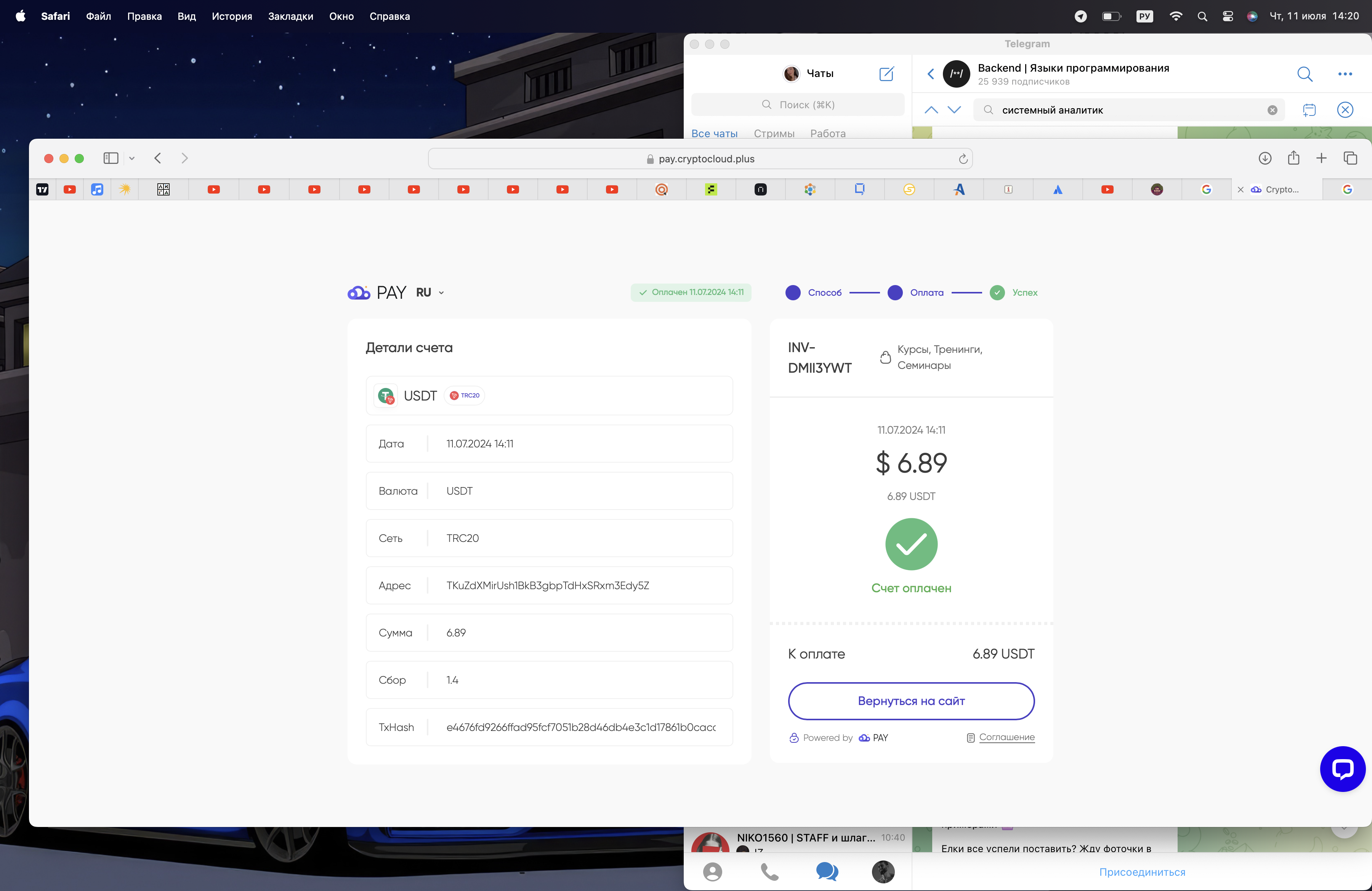Viewport: 1372px width, 891px height.
Task: Click the TRC20 network badge
Action: (465, 395)
